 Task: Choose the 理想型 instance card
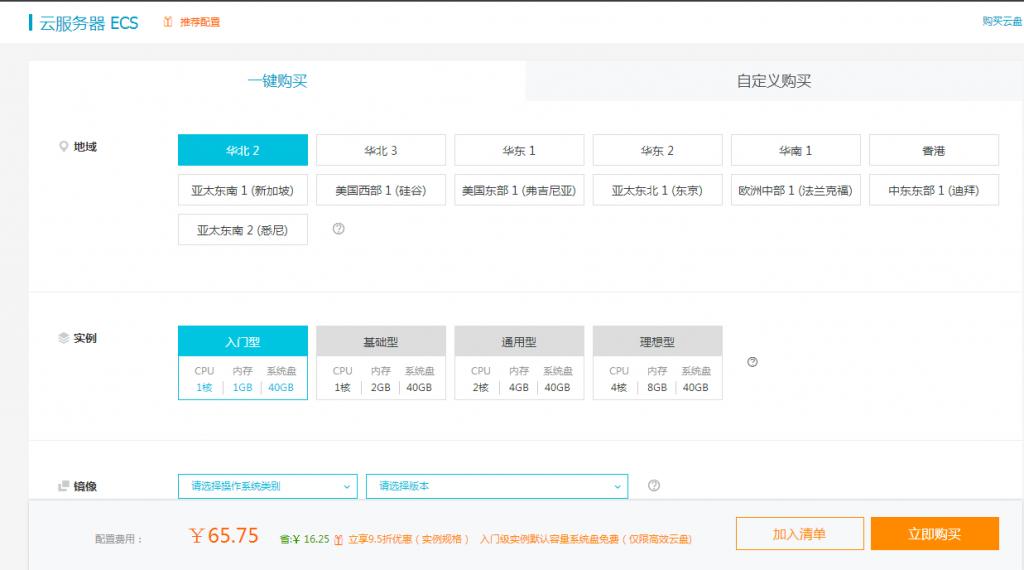[658, 362]
